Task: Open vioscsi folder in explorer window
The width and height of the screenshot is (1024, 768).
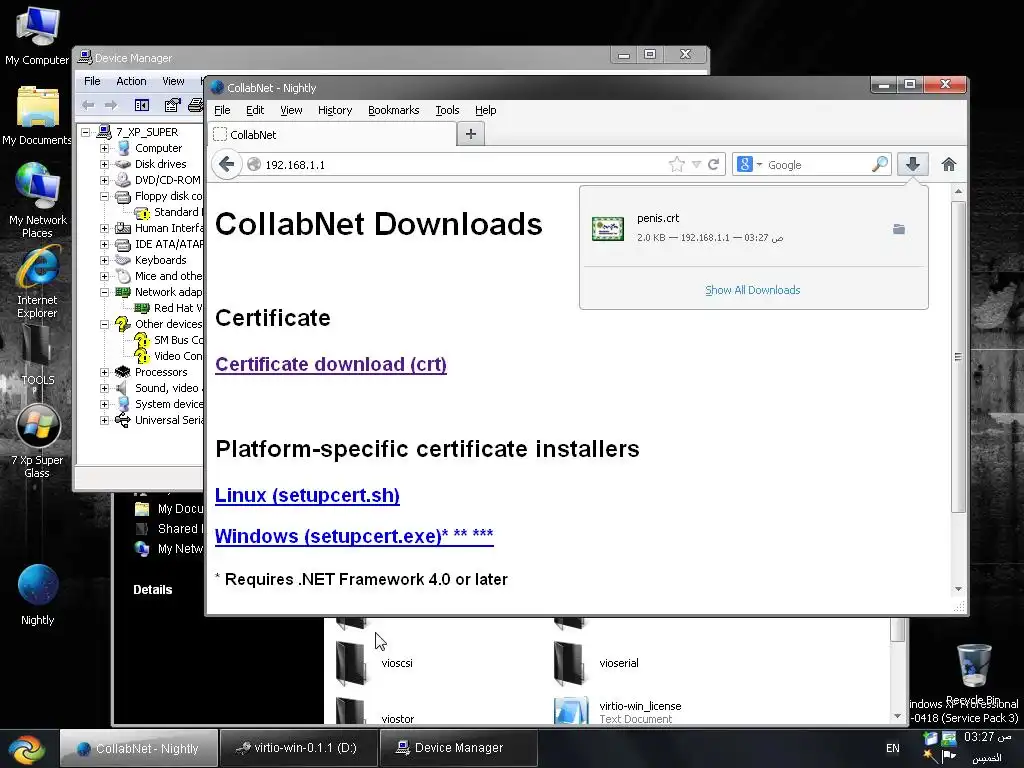Action: pyautogui.click(x=375, y=663)
